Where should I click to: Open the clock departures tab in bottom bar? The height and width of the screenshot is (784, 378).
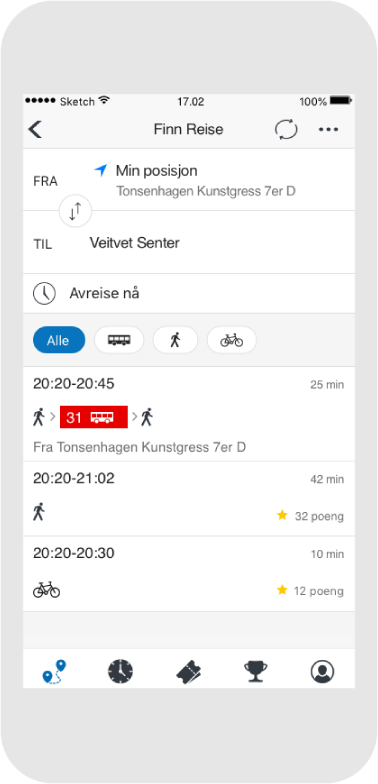click(120, 672)
